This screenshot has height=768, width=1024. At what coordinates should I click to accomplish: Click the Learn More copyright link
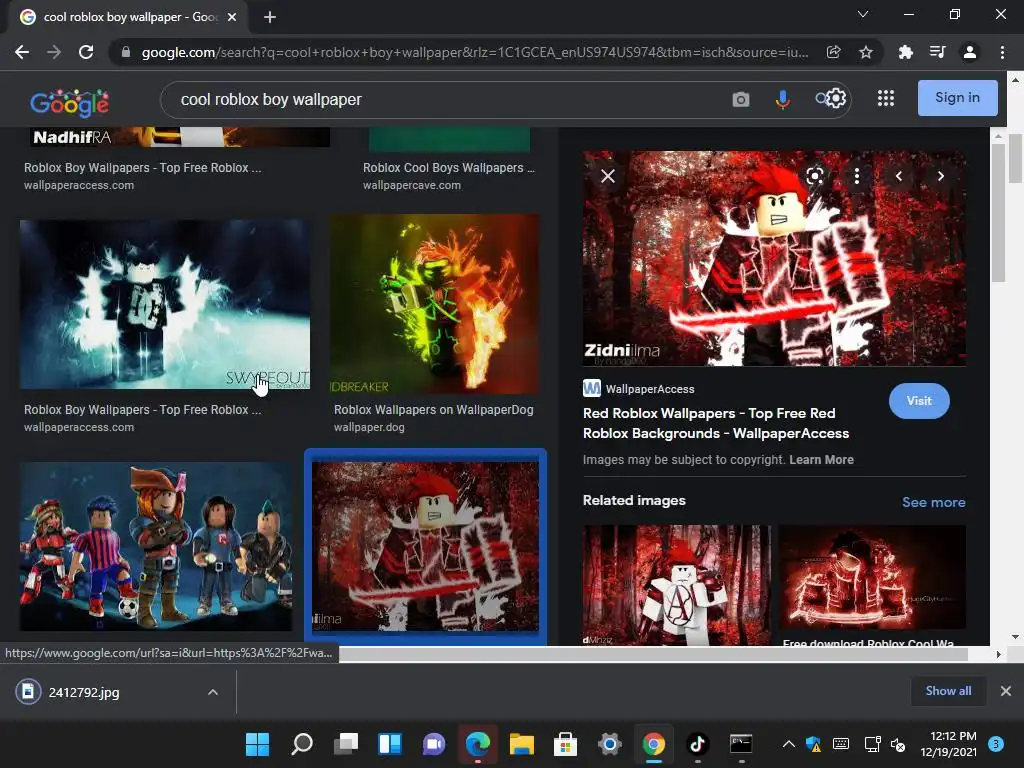click(x=821, y=460)
